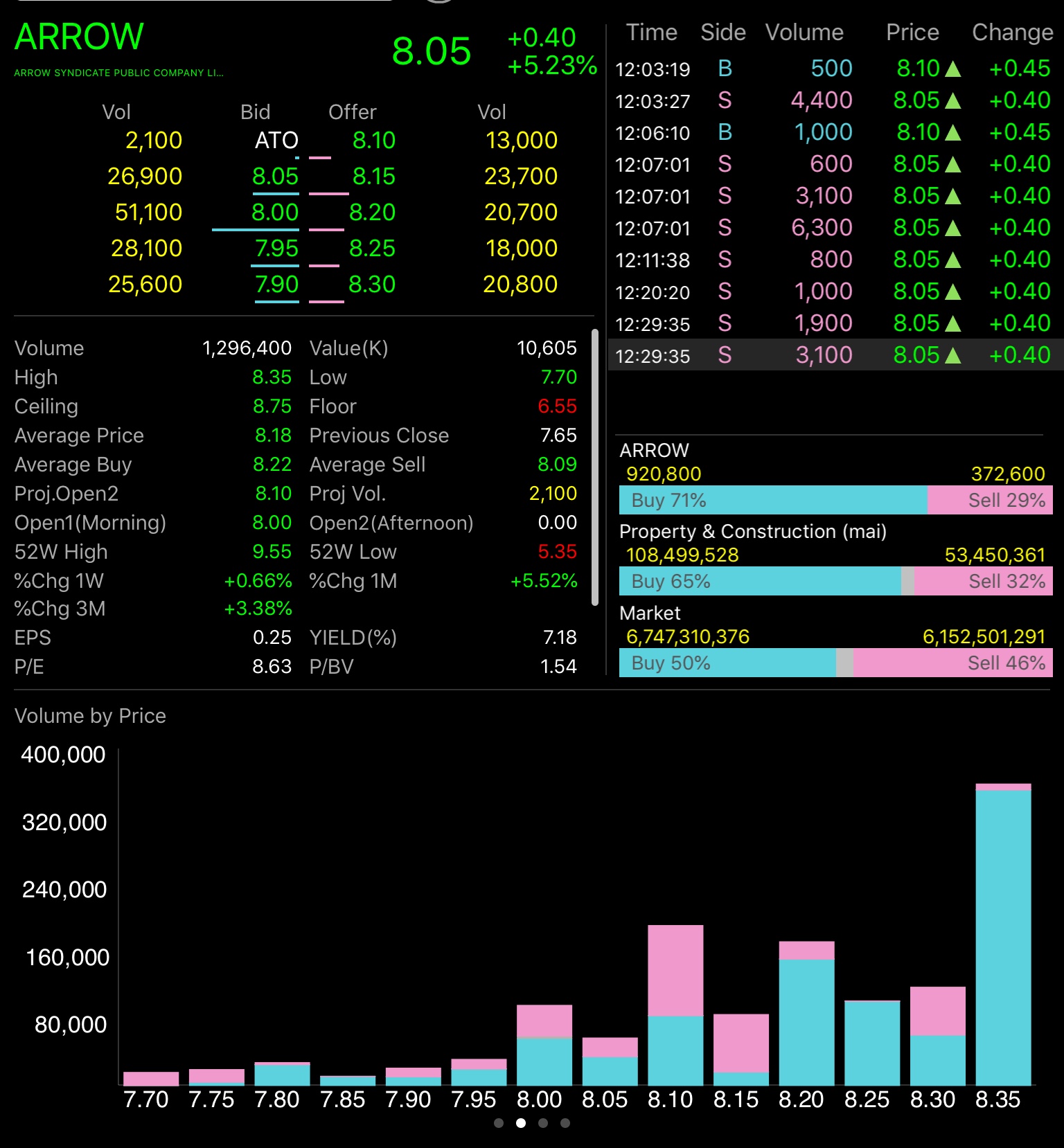Click the Market Sell 46% bar
This screenshot has width=1064, height=1148.
953,663
